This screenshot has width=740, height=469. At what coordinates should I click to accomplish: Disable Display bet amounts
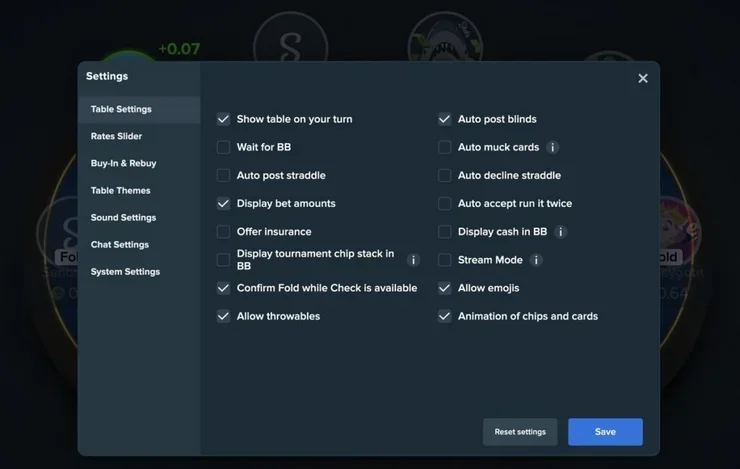click(x=224, y=203)
